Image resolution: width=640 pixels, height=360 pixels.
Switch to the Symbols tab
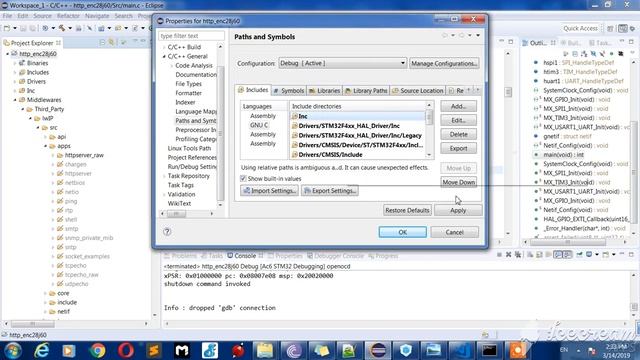[289, 91]
